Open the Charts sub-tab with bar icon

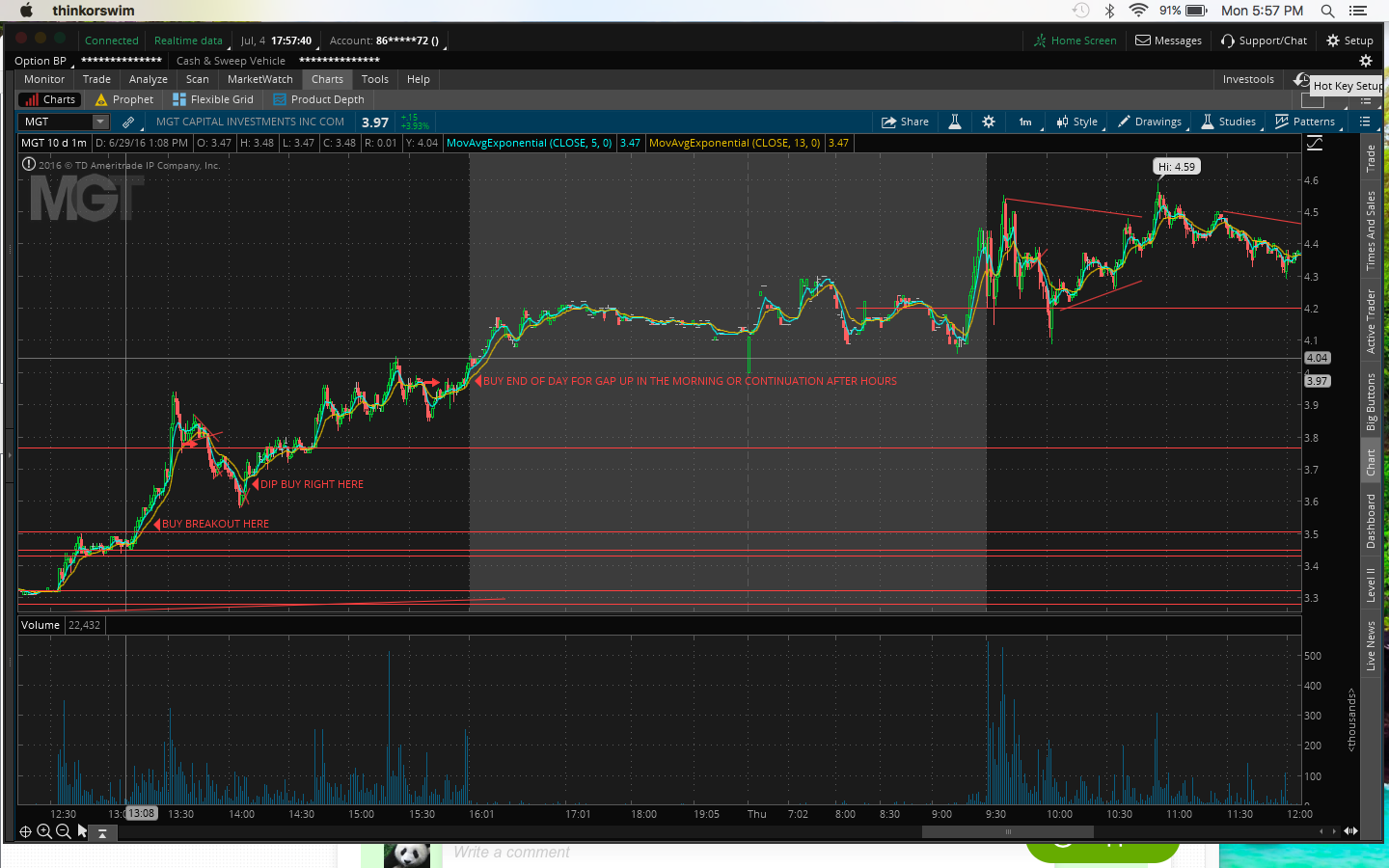[50, 99]
